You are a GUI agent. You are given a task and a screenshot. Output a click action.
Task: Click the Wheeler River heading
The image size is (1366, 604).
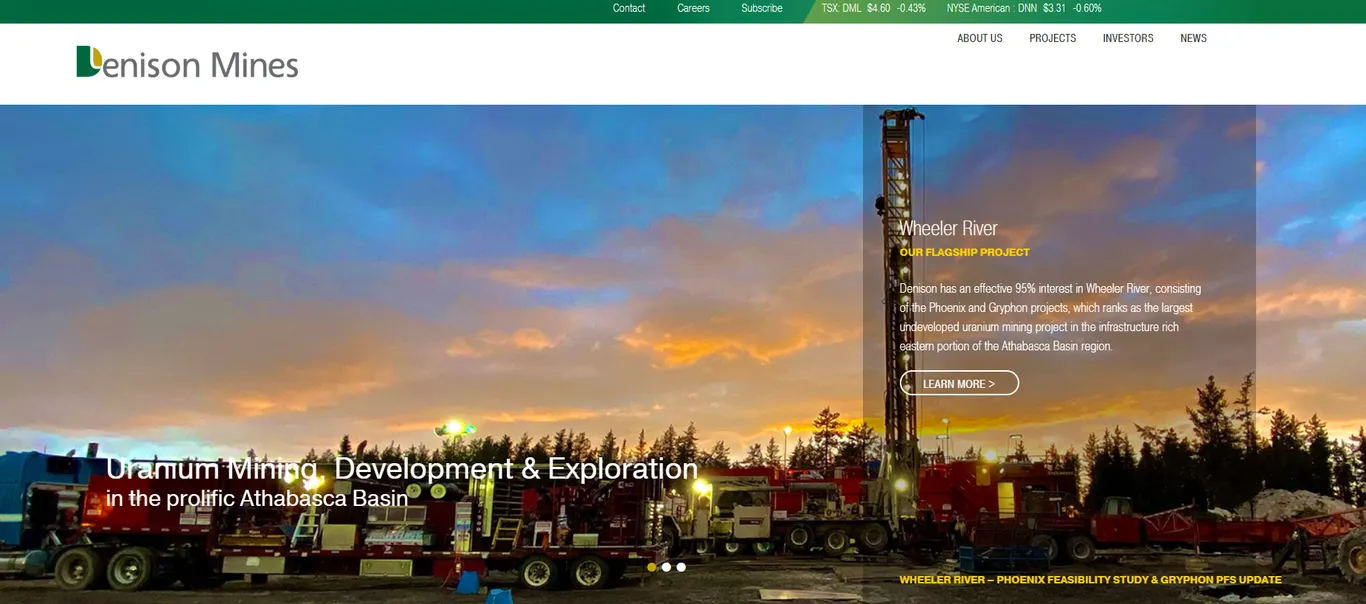point(948,228)
